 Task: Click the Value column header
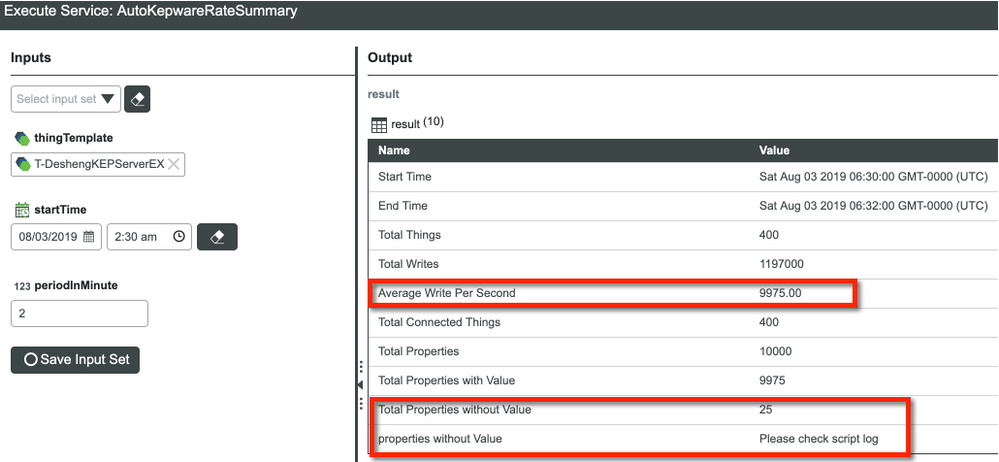coord(774,150)
